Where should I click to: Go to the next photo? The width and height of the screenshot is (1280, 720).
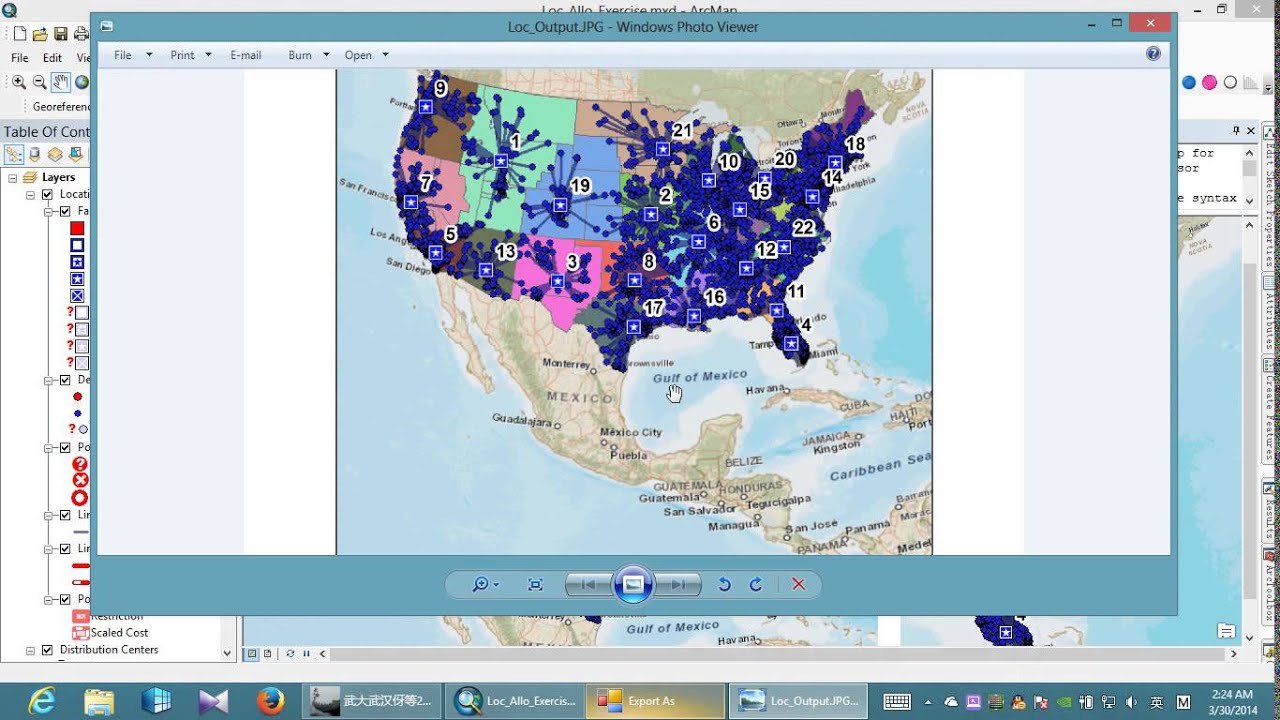677,585
